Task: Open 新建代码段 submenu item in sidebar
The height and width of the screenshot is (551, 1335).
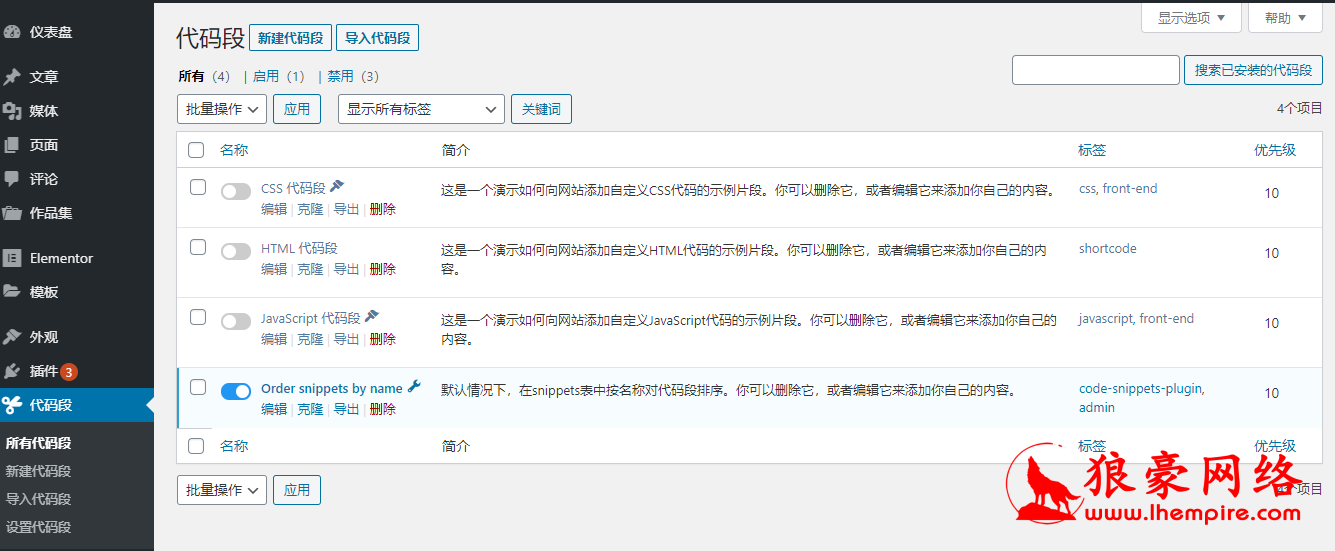Action: 38,471
